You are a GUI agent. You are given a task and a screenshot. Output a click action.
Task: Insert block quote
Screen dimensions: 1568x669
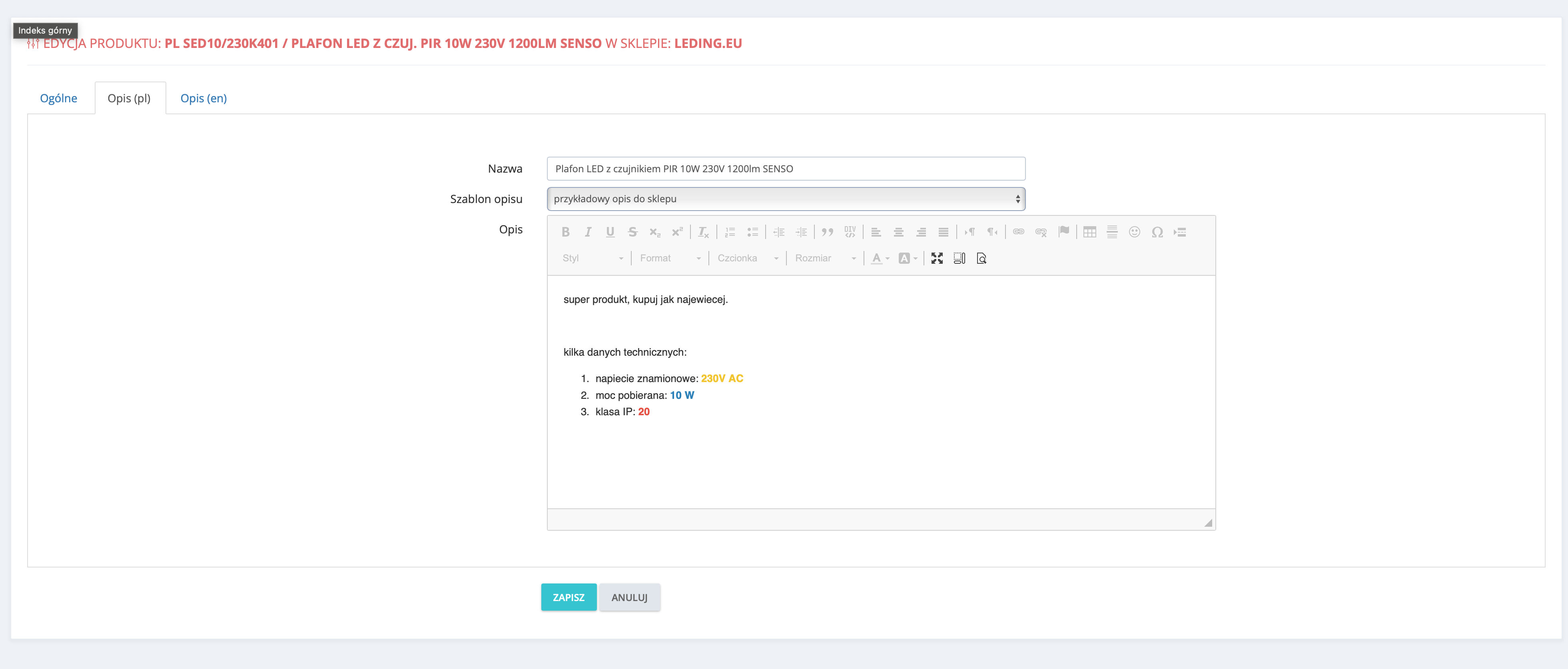pyautogui.click(x=827, y=232)
